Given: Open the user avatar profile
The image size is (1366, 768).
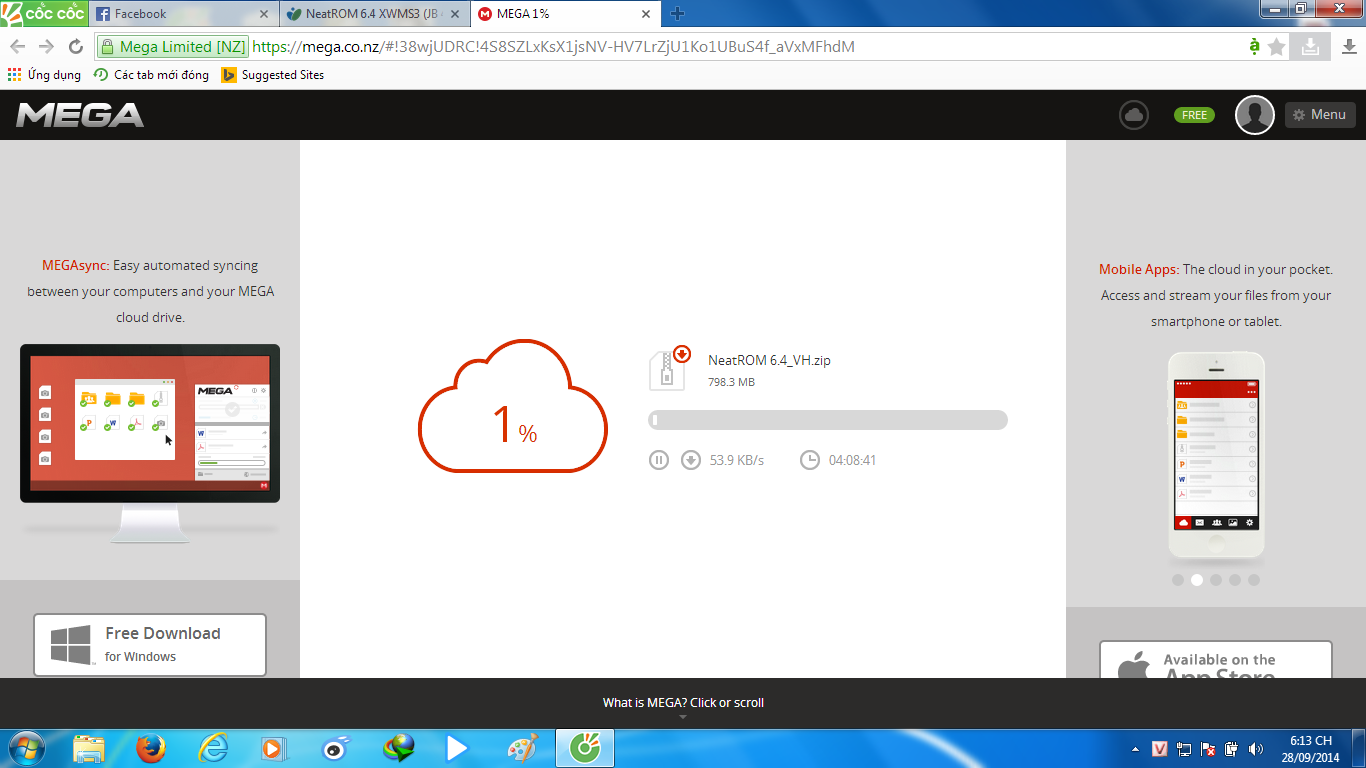Looking at the screenshot, I should point(1255,115).
